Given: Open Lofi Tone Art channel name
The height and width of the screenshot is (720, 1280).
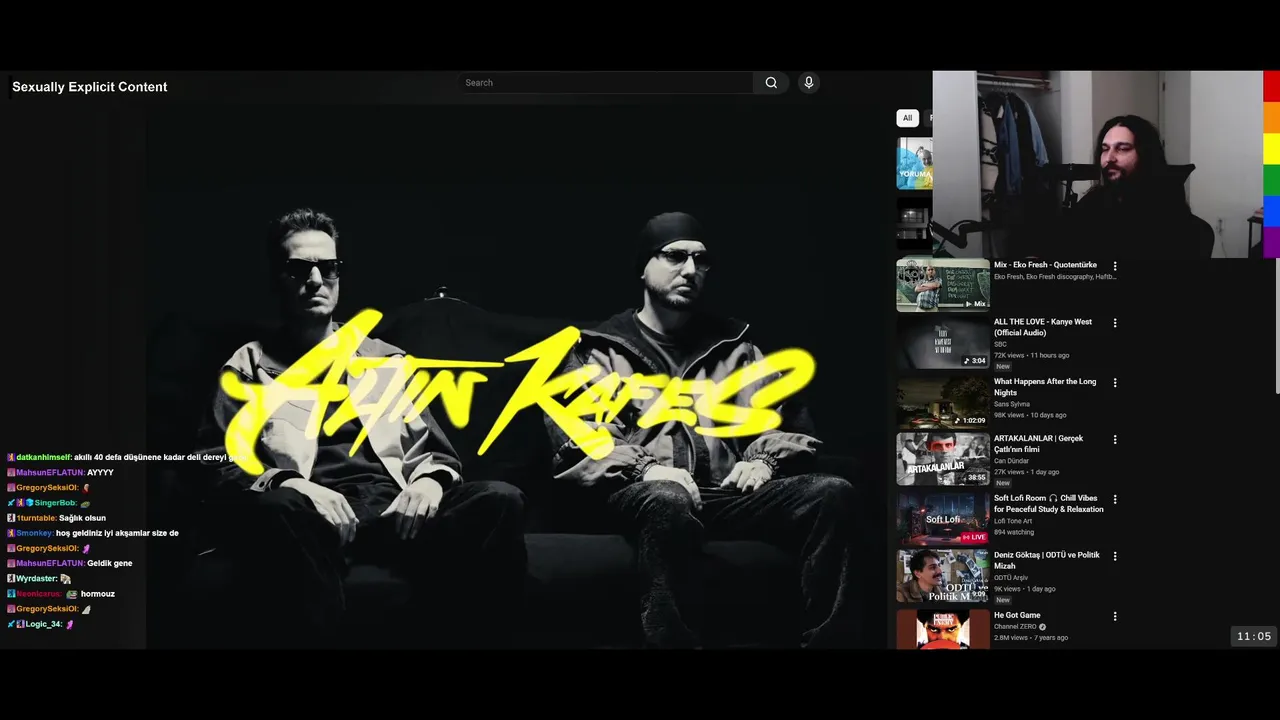Looking at the screenshot, I should [1013, 521].
